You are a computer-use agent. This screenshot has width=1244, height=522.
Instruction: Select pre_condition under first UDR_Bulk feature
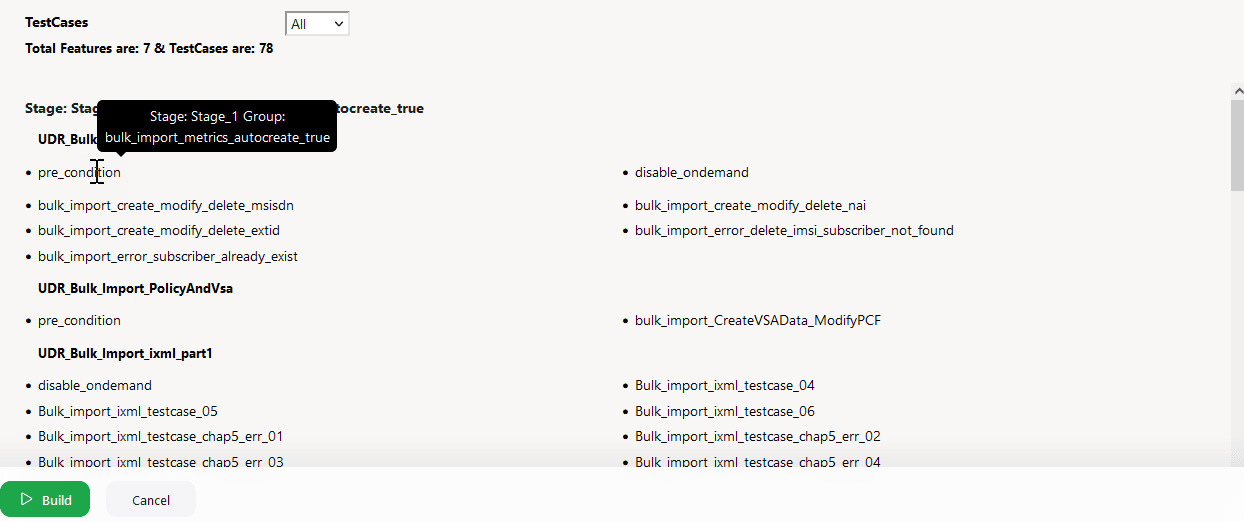click(x=79, y=173)
